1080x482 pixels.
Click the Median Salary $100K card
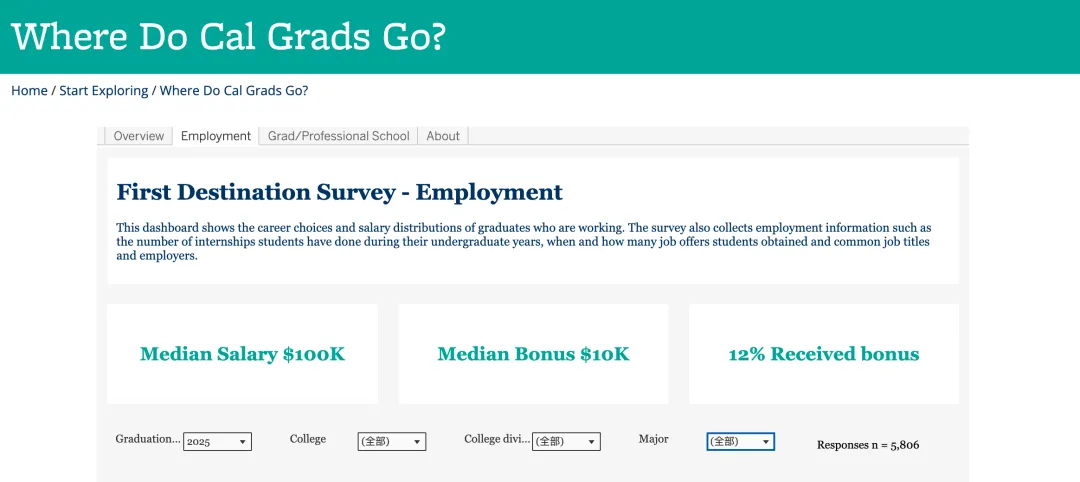pos(242,354)
